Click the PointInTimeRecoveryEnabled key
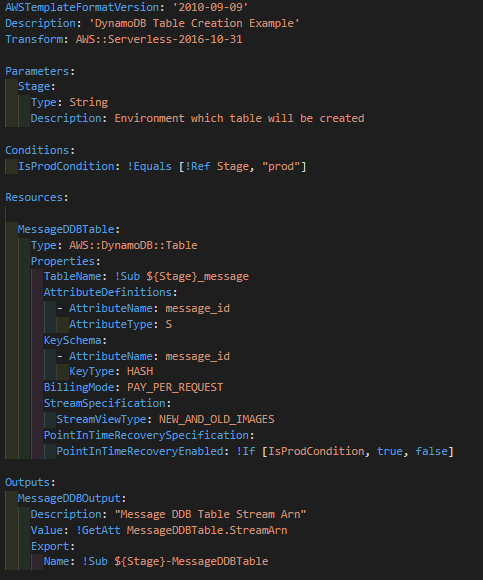Viewport: 483px width, 580px height. (x=140, y=451)
